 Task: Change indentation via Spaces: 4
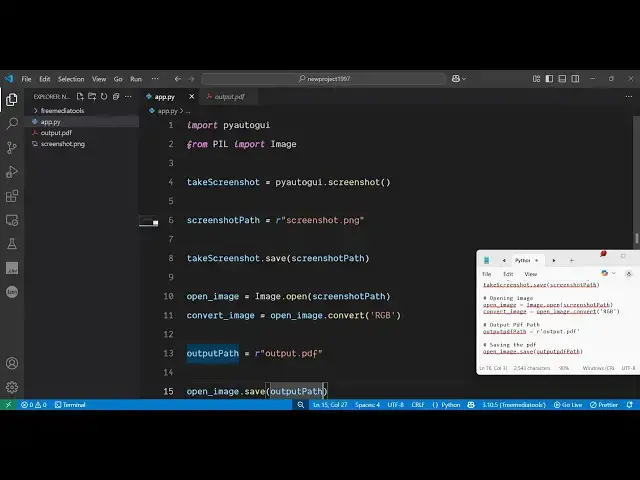coord(367,404)
